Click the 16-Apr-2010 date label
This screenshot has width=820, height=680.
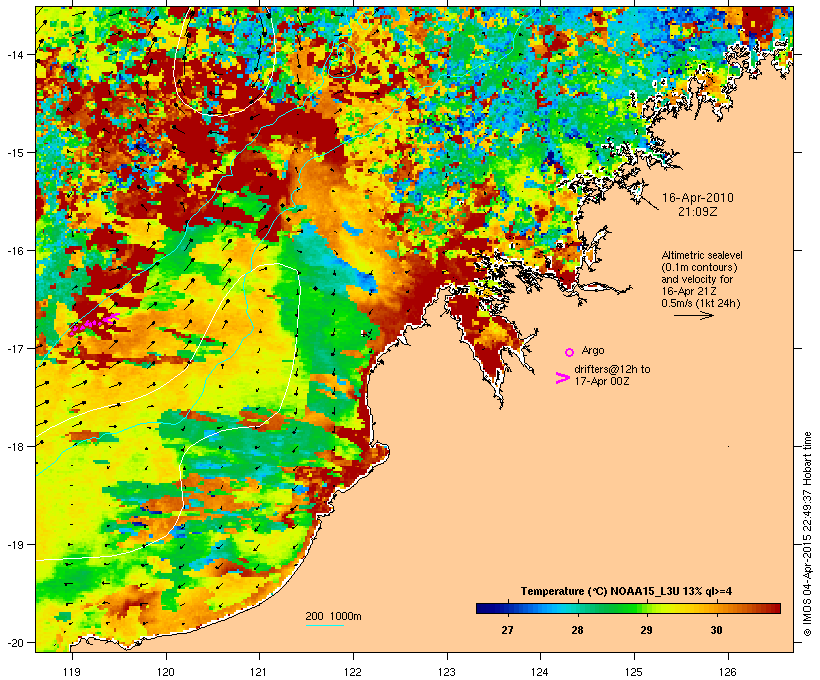coord(698,198)
